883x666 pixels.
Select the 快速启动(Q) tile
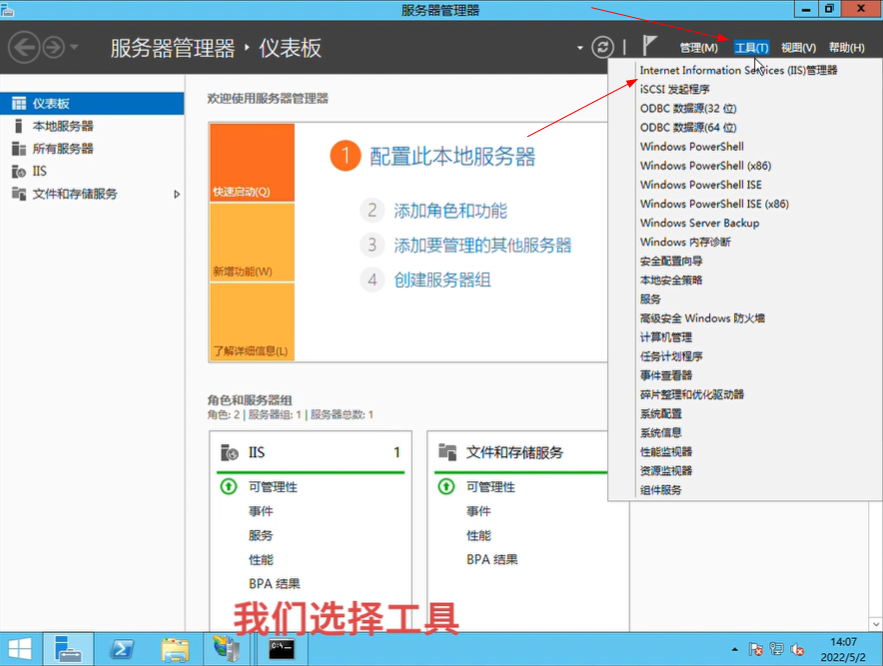tap(252, 163)
